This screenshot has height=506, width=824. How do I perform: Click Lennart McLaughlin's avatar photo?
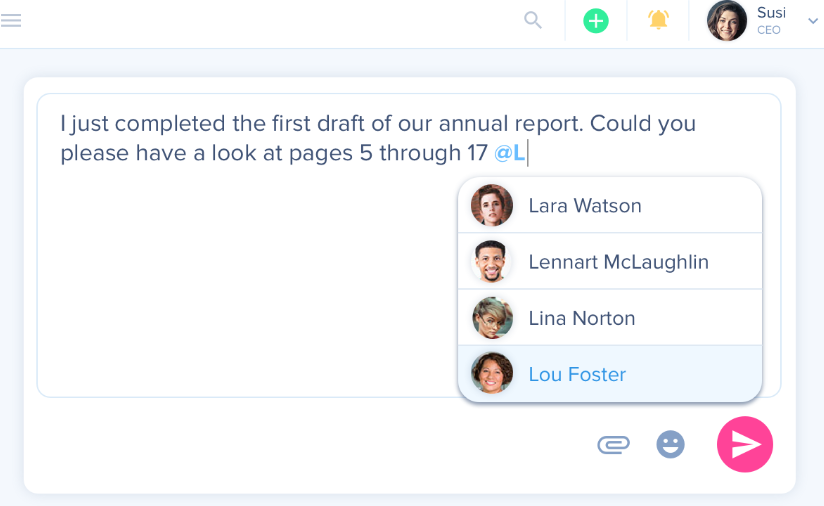492,262
